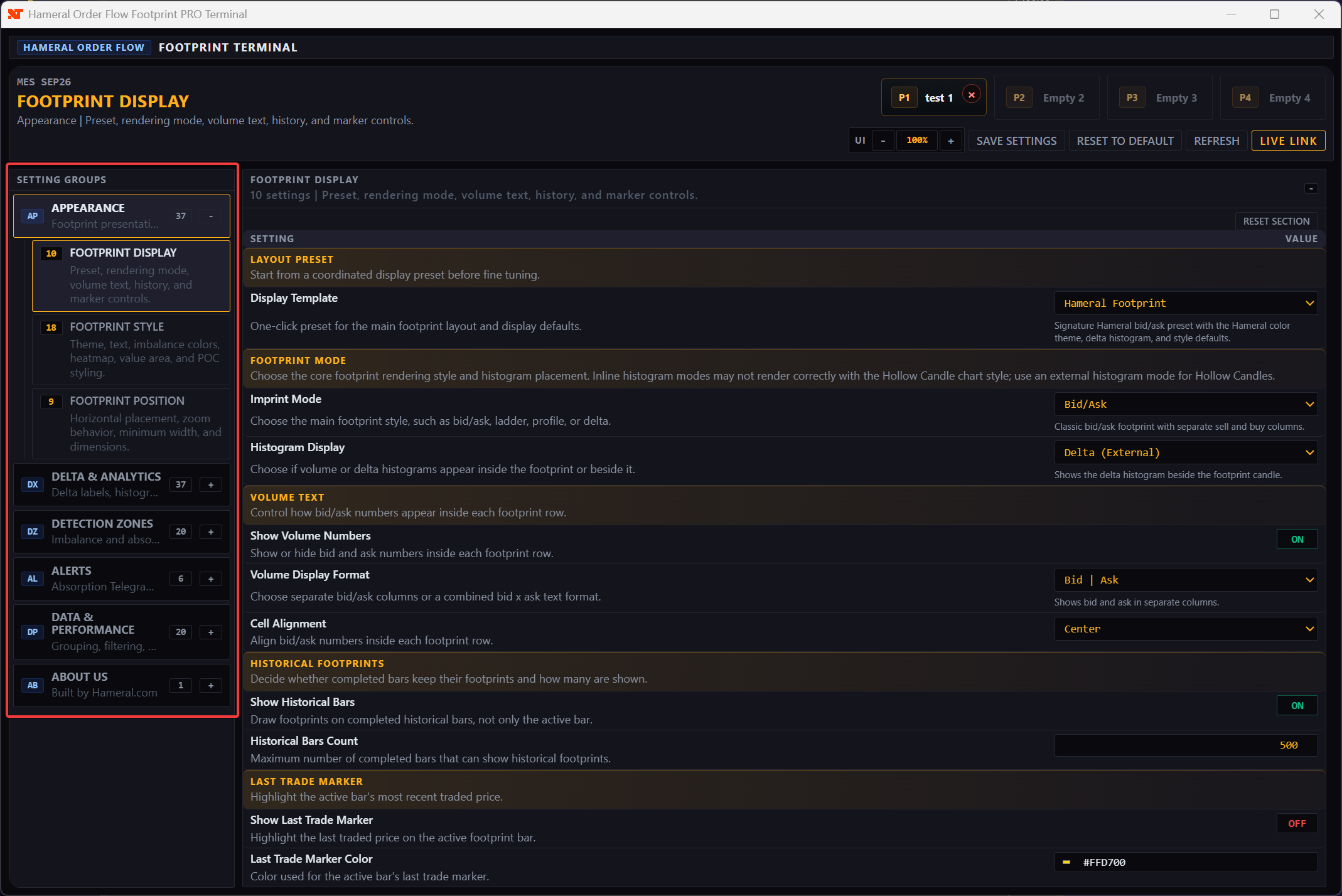Click the yellow swatch beside #FFD700
Screen dimensions: 1342x896
[1066, 862]
